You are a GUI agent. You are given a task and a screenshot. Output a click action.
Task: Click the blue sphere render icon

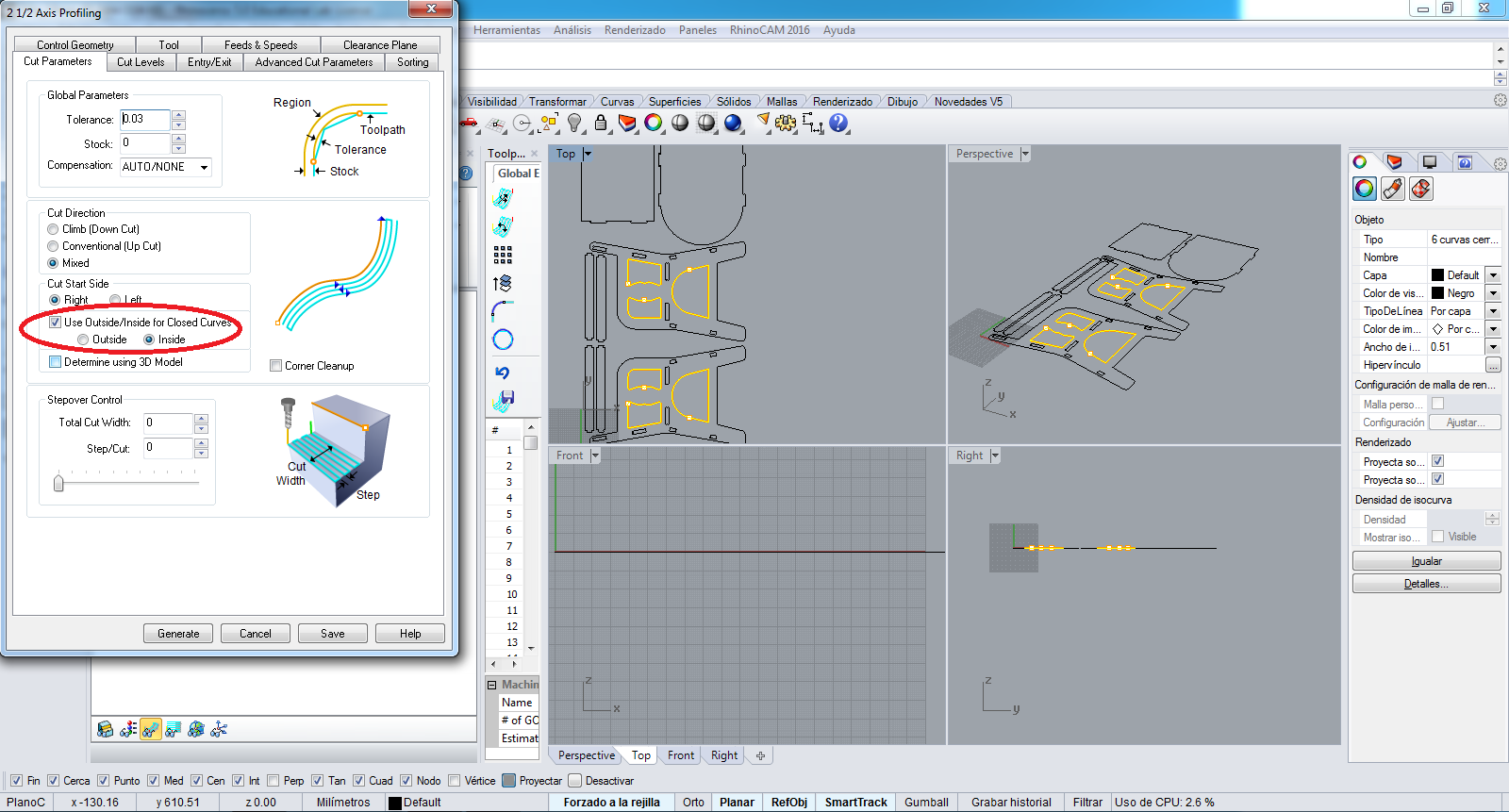[x=733, y=124]
